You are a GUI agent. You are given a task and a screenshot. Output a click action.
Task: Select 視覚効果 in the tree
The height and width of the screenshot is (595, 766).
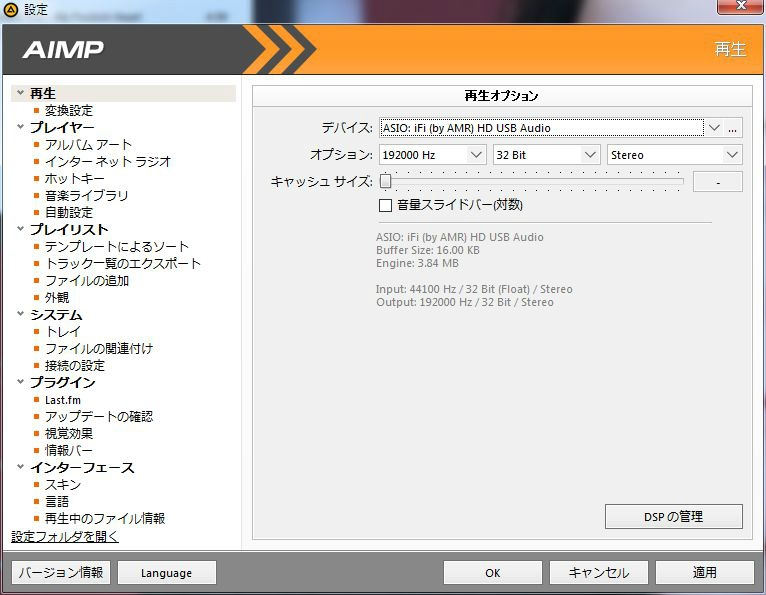[69, 433]
